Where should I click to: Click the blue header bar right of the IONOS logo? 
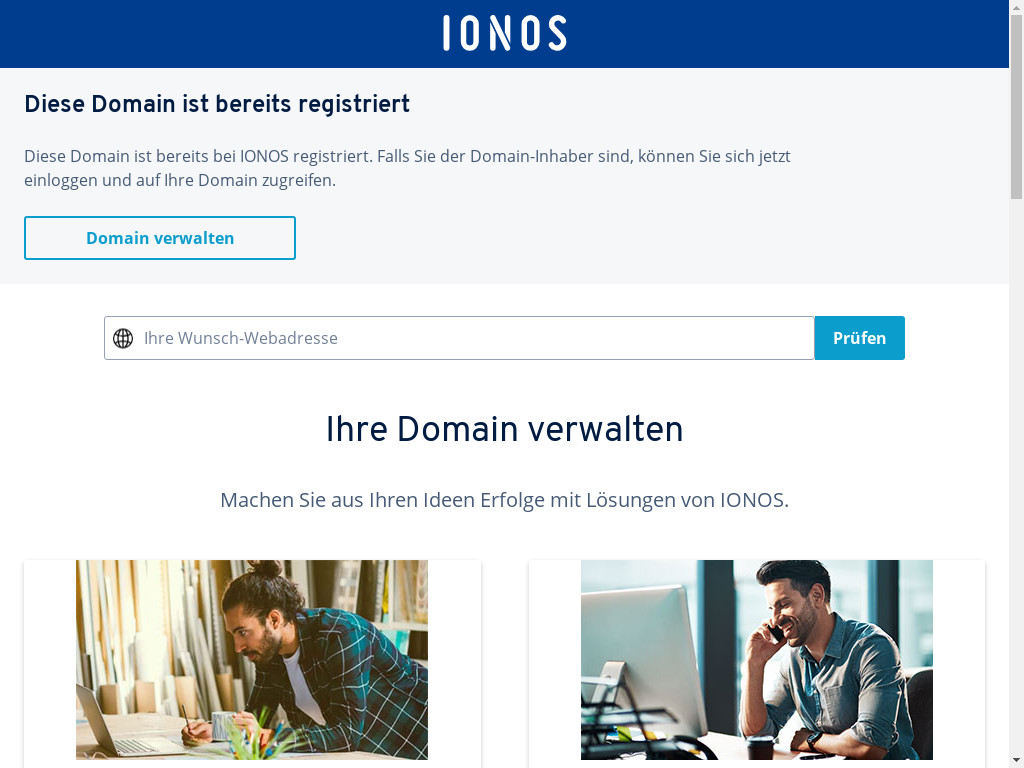click(x=800, y=33)
